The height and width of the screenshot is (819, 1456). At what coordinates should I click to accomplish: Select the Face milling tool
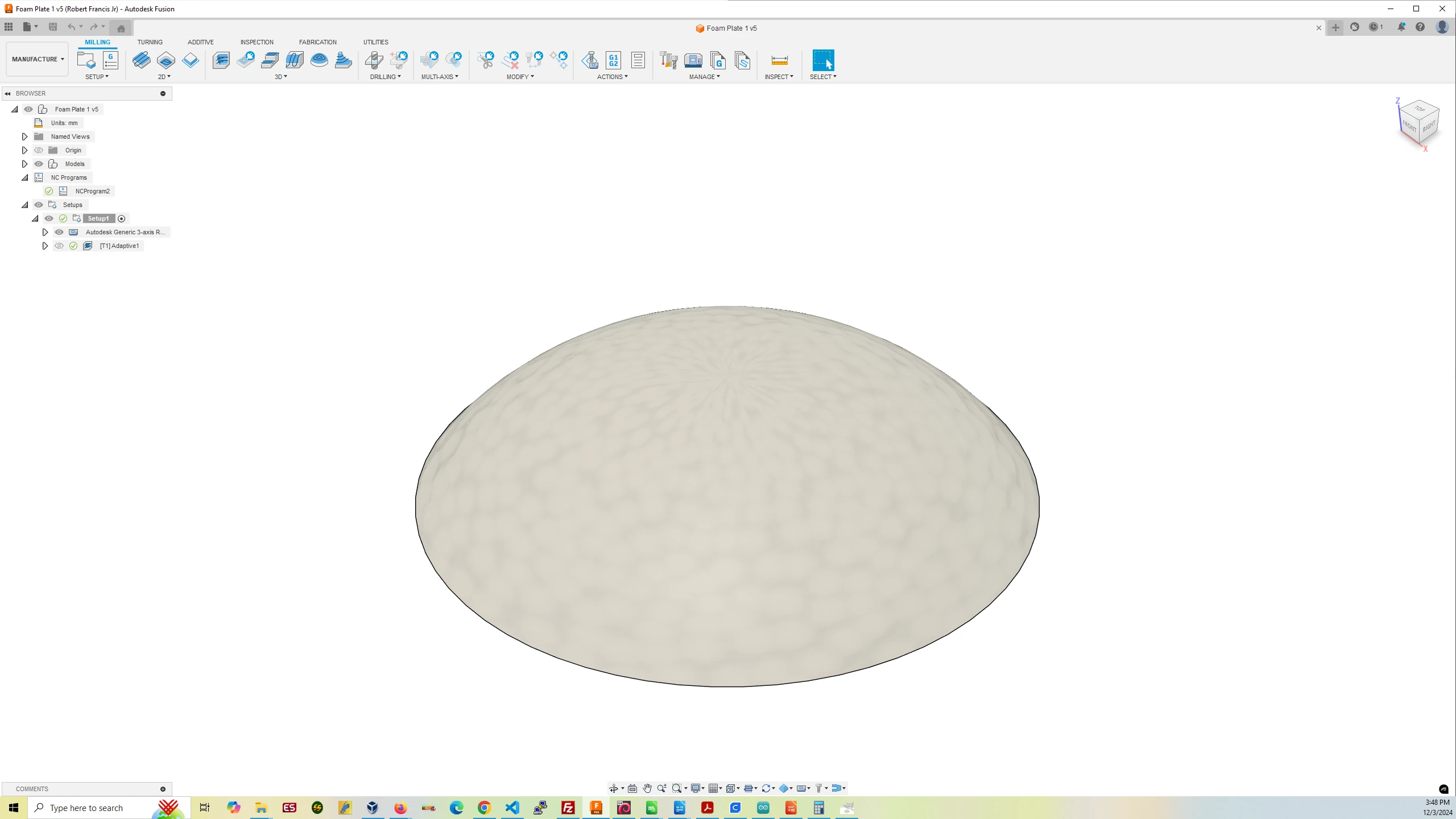(191, 60)
